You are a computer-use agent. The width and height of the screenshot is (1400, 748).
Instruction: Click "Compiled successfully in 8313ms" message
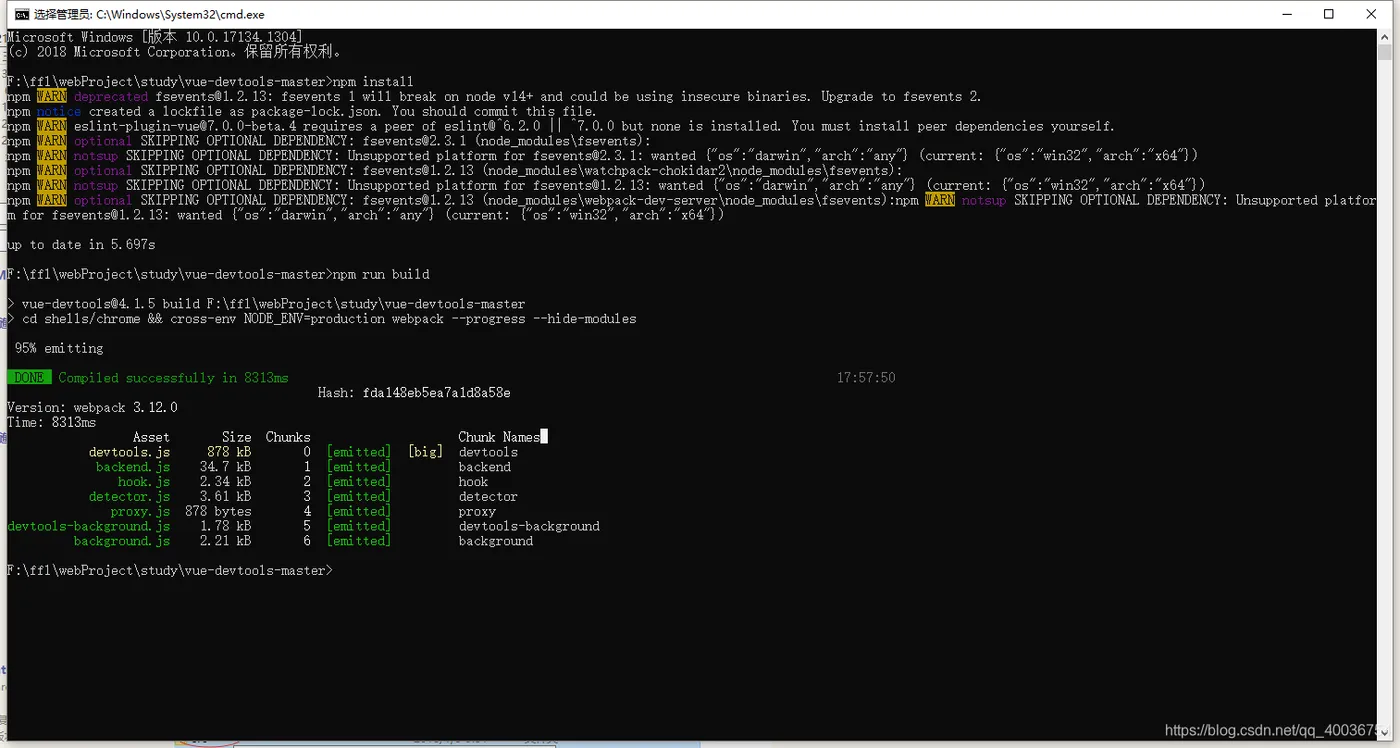pyautogui.click(x=173, y=378)
